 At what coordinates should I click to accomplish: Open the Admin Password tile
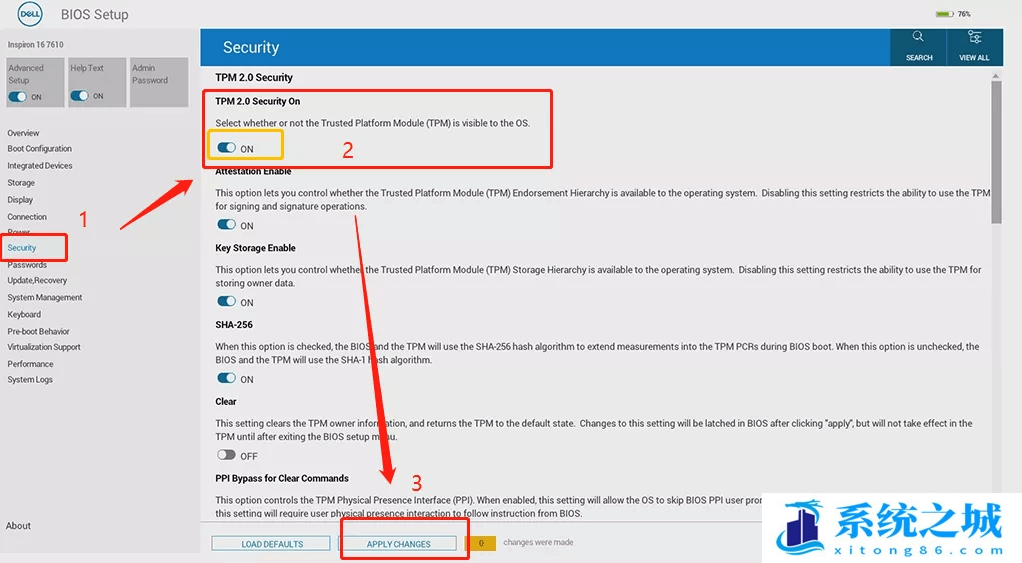158,81
